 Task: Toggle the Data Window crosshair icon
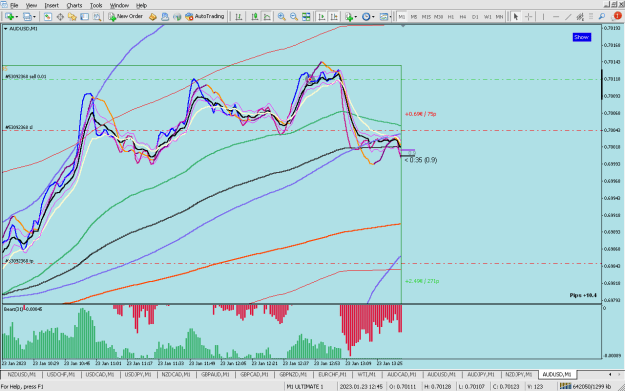click(60, 17)
